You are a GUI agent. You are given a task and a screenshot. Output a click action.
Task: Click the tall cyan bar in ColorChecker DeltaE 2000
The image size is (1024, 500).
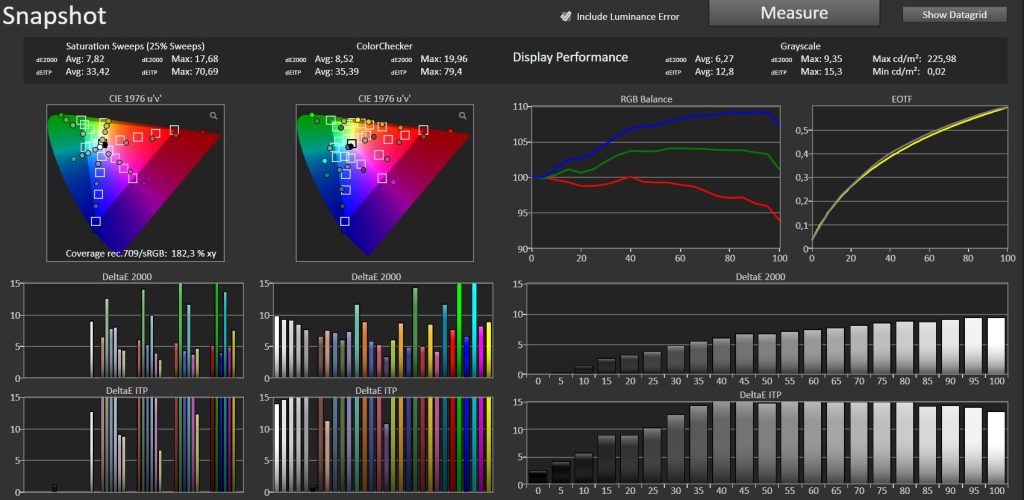pyautogui.click(x=474, y=330)
